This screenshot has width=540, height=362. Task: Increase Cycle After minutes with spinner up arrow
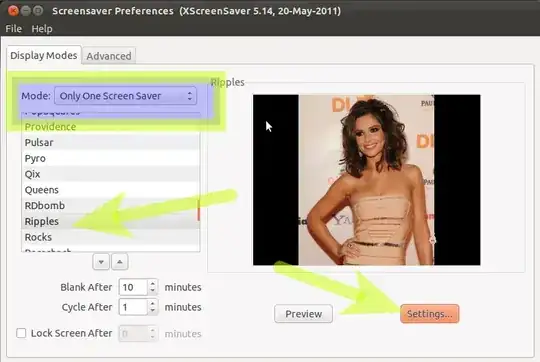(153, 303)
